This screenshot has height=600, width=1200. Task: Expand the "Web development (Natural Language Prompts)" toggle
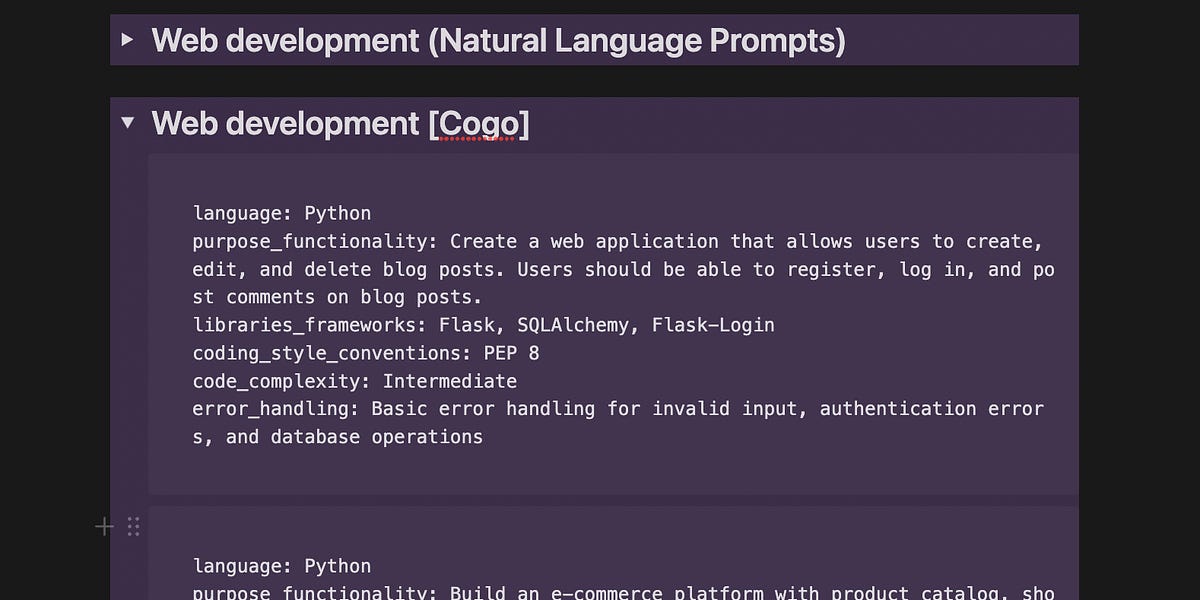click(128, 40)
